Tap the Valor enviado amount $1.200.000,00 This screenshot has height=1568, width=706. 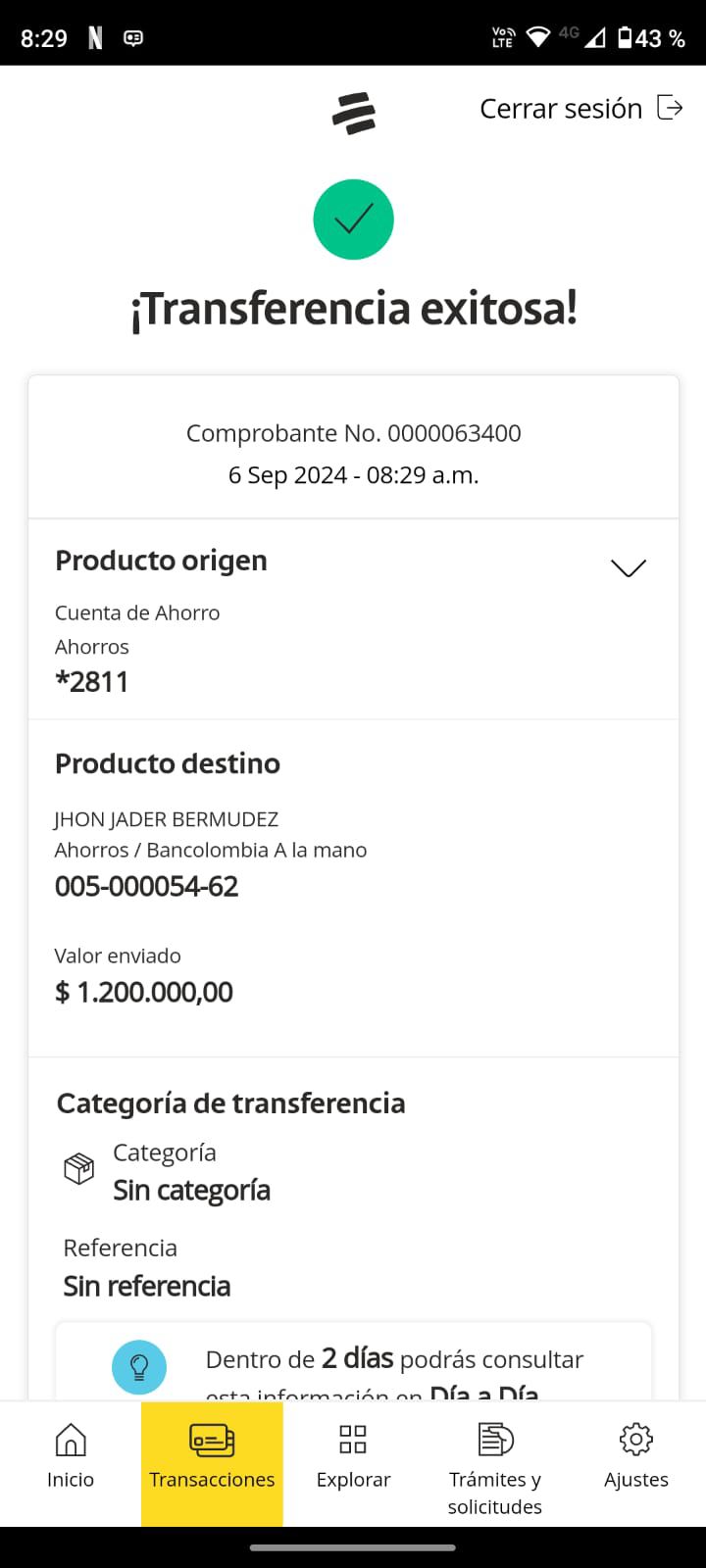click(144, 992)
